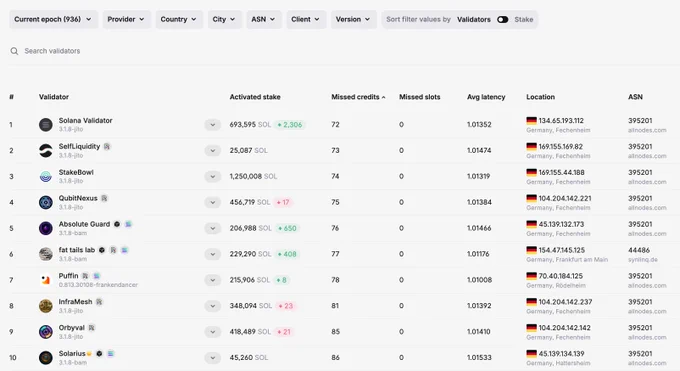Click the gray badge beside InfraMesh

(99, 302)
